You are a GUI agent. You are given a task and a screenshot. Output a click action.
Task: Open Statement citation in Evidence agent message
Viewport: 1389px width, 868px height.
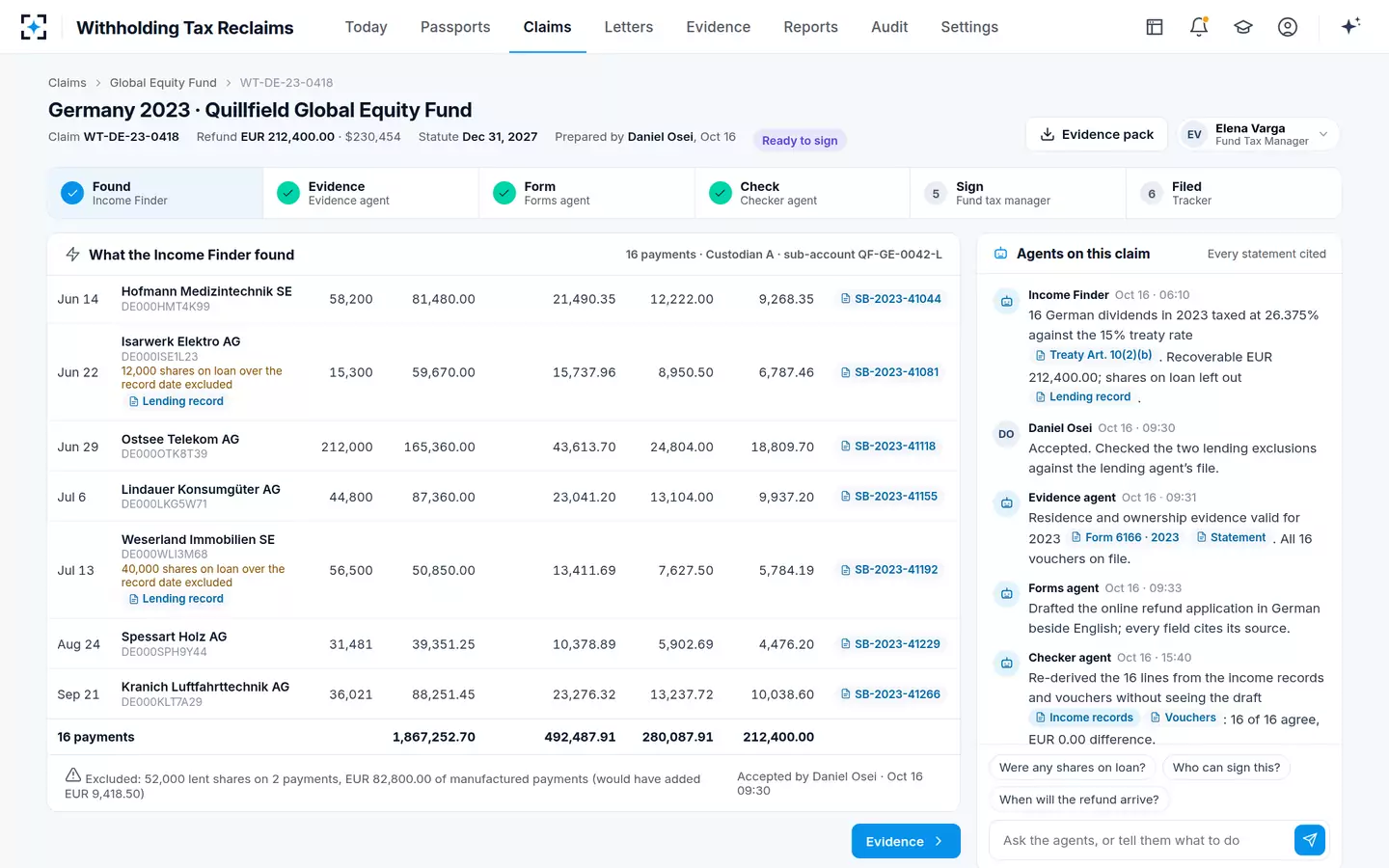click(1231, 538)
